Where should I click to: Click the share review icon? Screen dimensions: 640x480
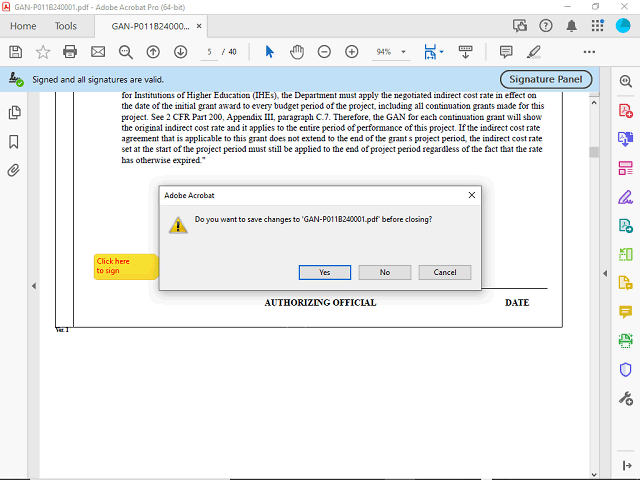coord(520,26)
